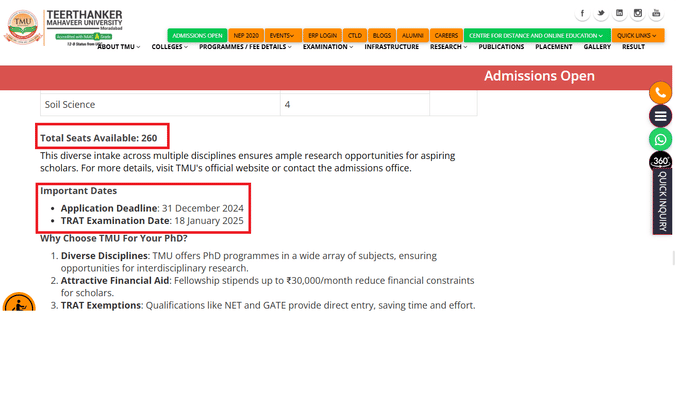Click the orange phone call icon
680x418 pixels.
[660, 92]
